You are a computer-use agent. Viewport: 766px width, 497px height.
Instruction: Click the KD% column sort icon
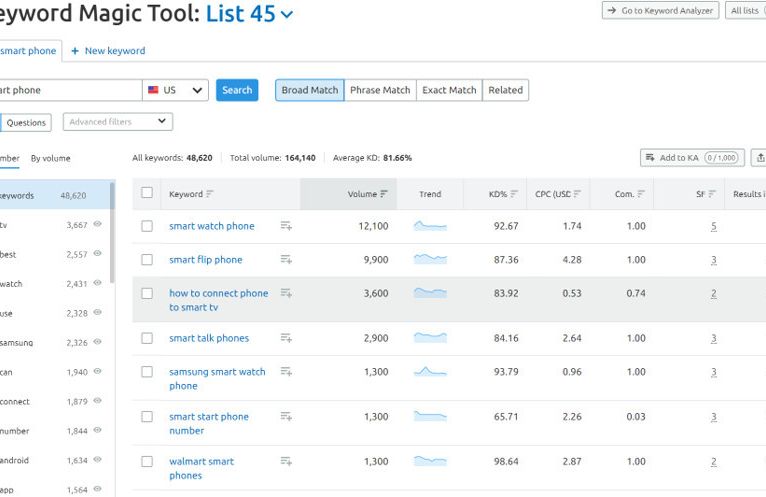pos(515,194)
